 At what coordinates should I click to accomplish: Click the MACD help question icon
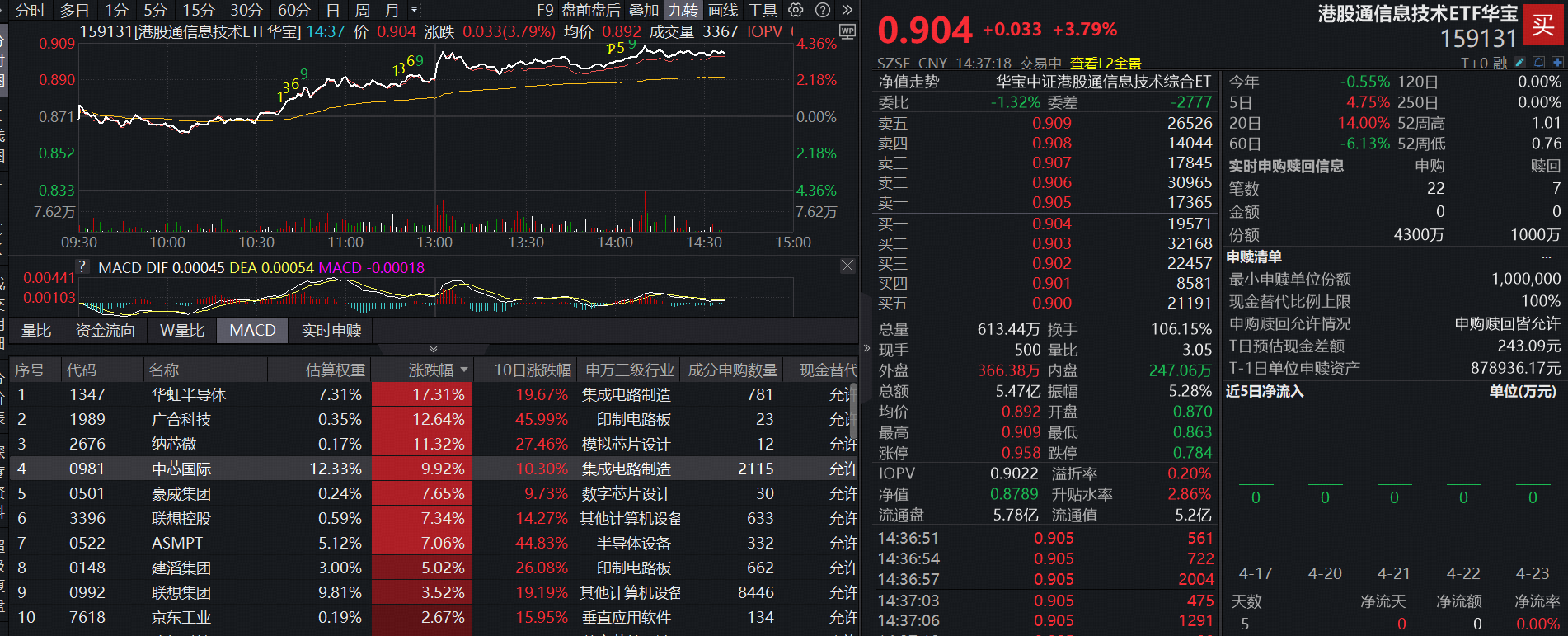tap(82, 266)
